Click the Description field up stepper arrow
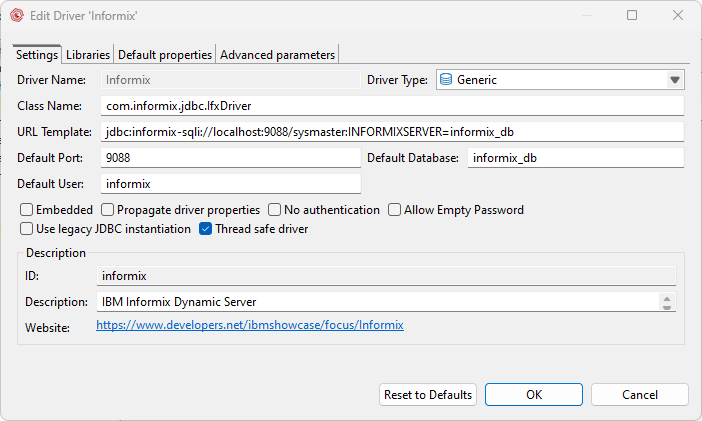Screen dimensions: 702x421 pyautogui.click(x=667, y=297)
